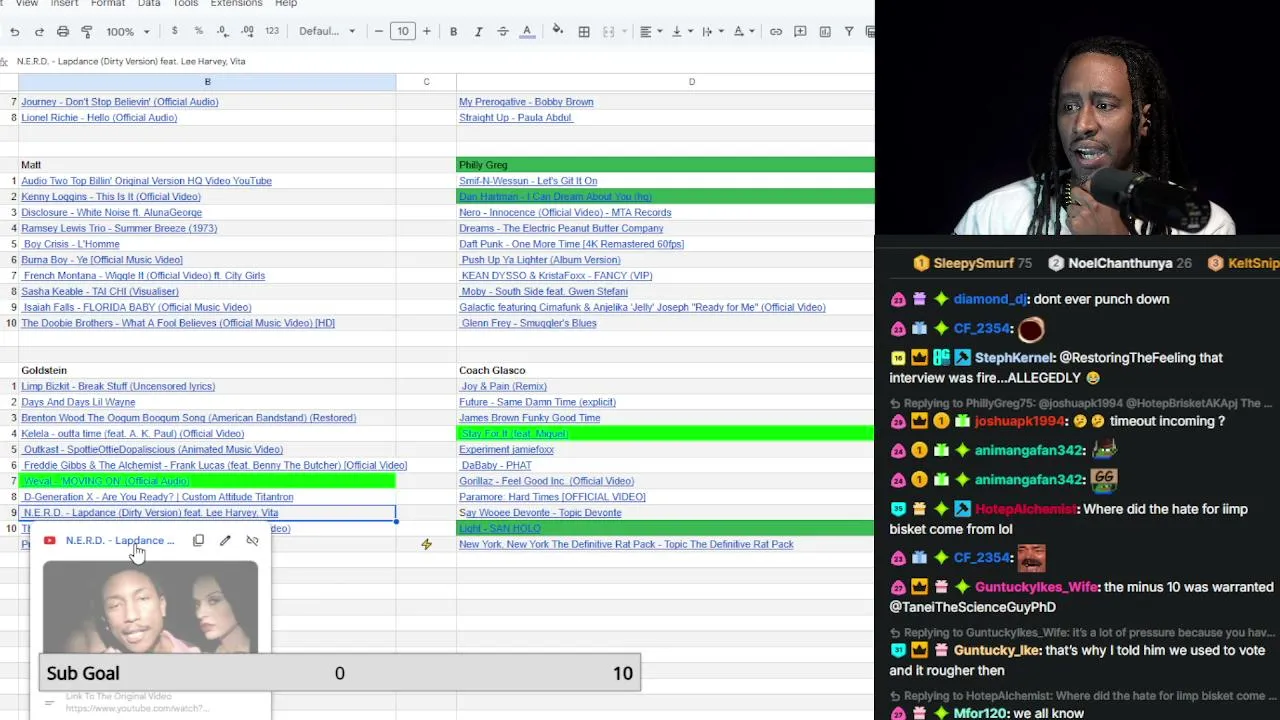Open the zoom level dropdown
1280x720 pixels.
[127, 32]
